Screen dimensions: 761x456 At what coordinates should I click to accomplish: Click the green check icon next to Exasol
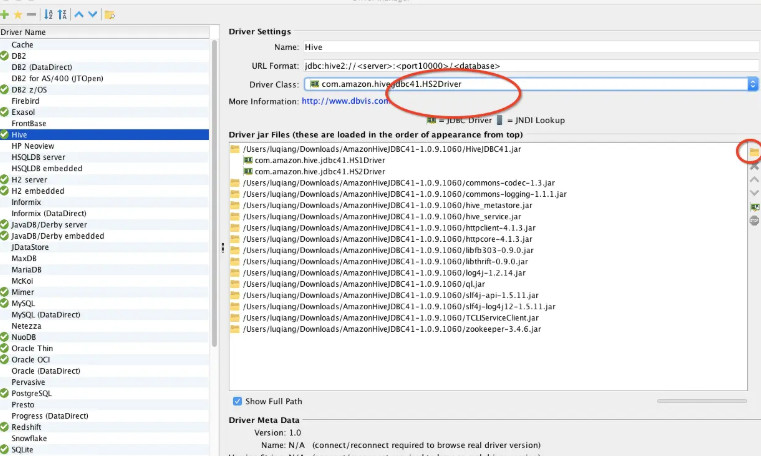(x=4, y=112)
